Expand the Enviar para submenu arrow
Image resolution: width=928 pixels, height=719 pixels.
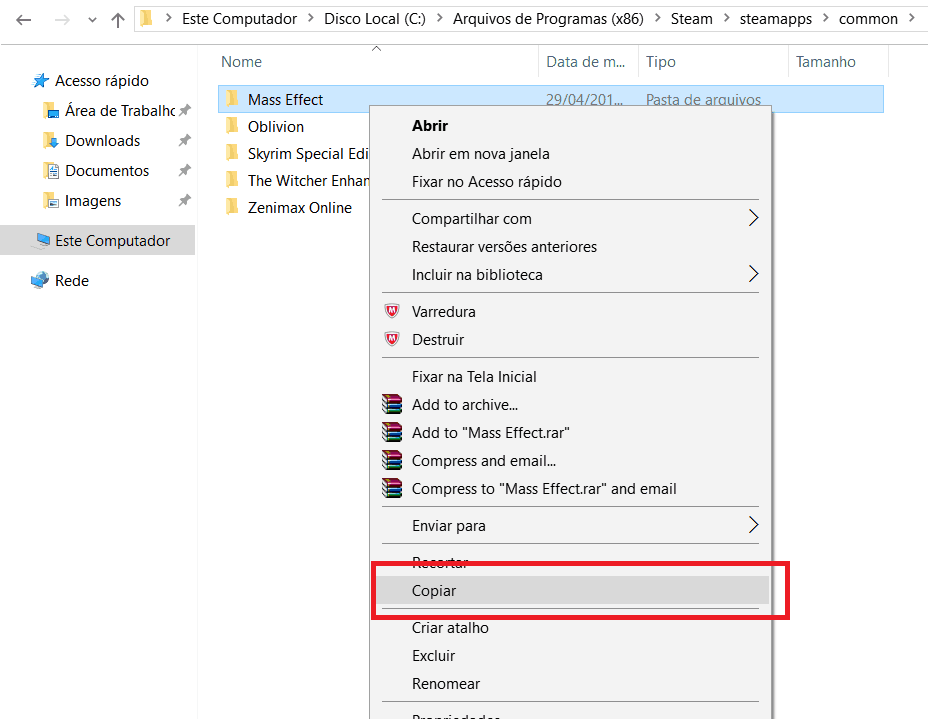coord(753,524)
